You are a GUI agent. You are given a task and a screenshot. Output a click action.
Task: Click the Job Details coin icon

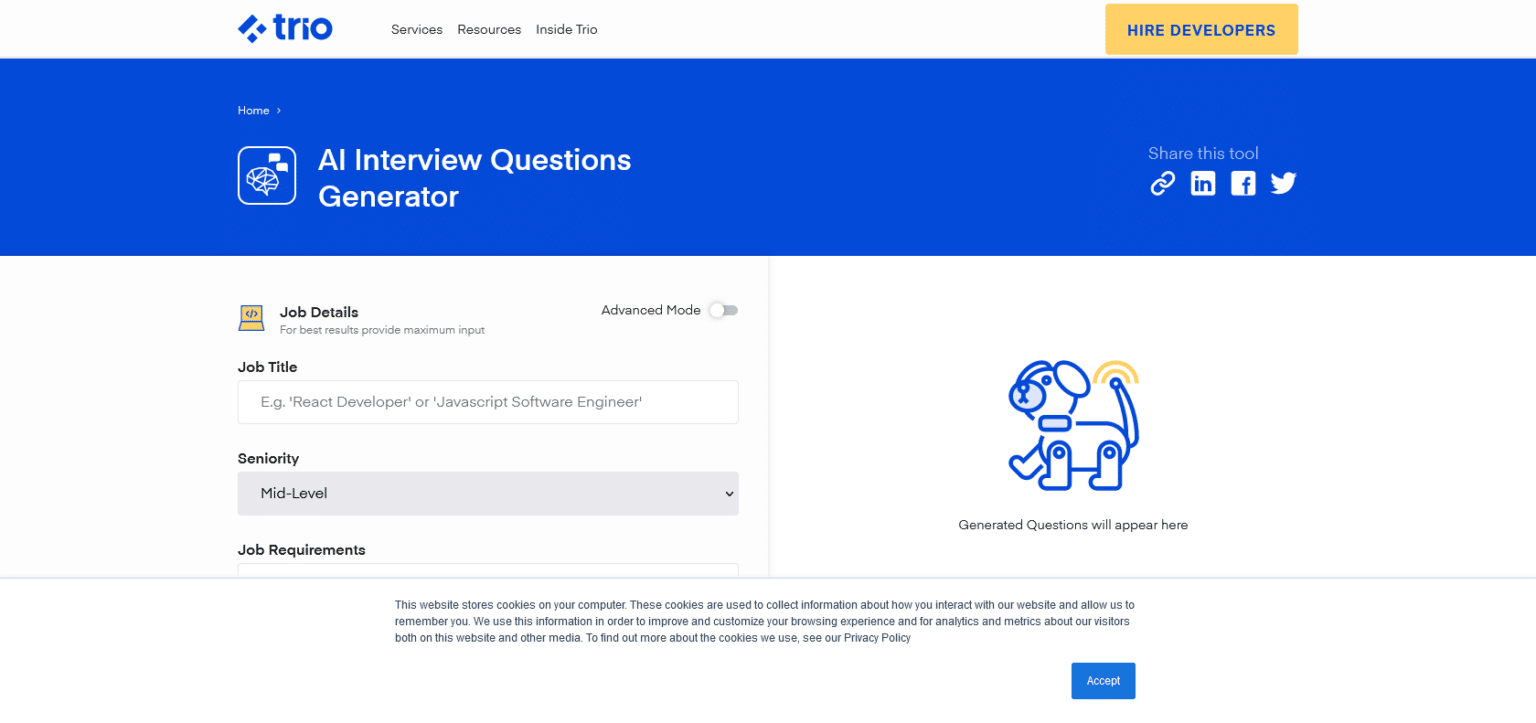pos(251,317)
